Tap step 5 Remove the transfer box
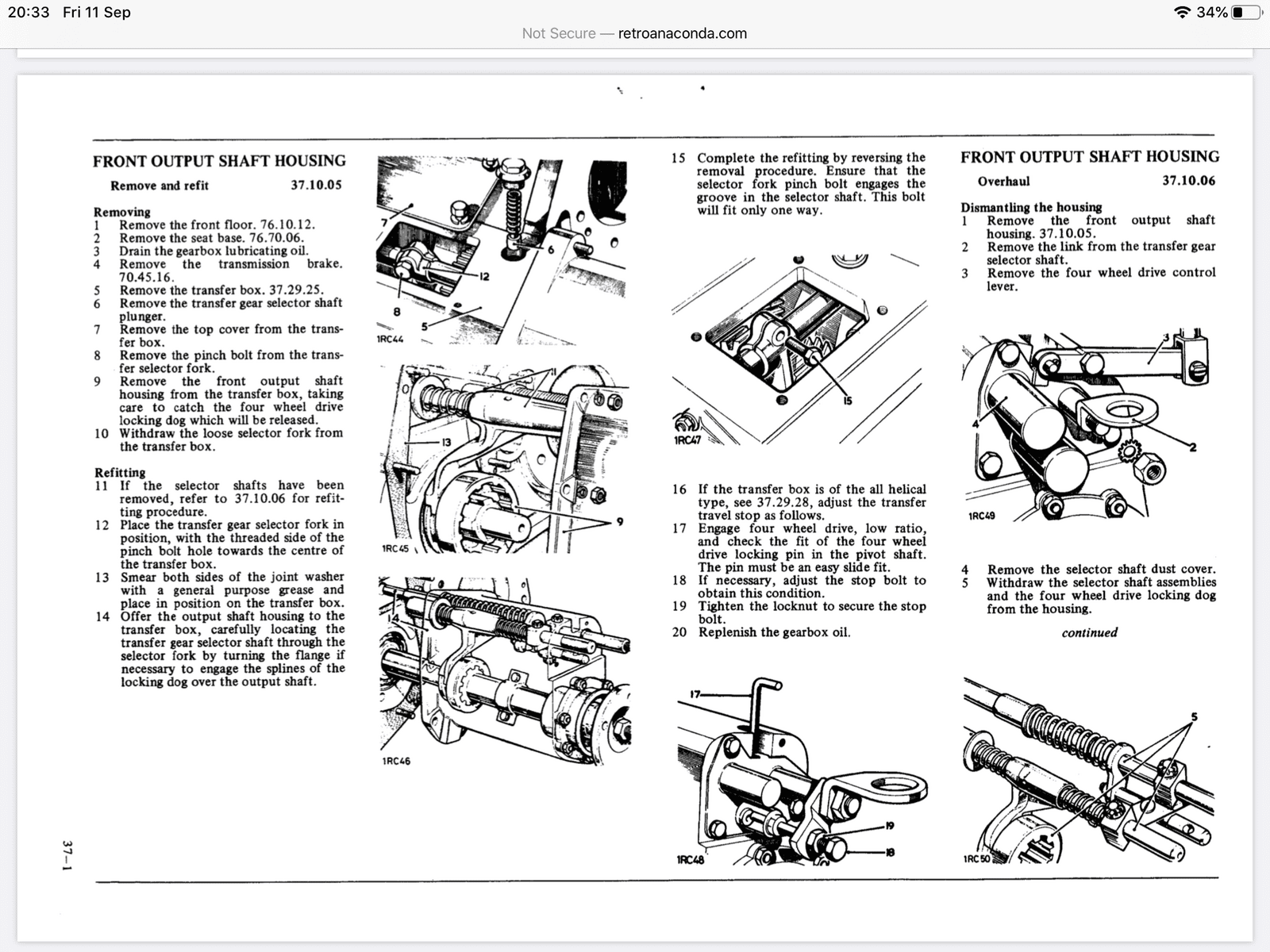The height and width of the screenshot is (952, 1270). coord(209,290)
